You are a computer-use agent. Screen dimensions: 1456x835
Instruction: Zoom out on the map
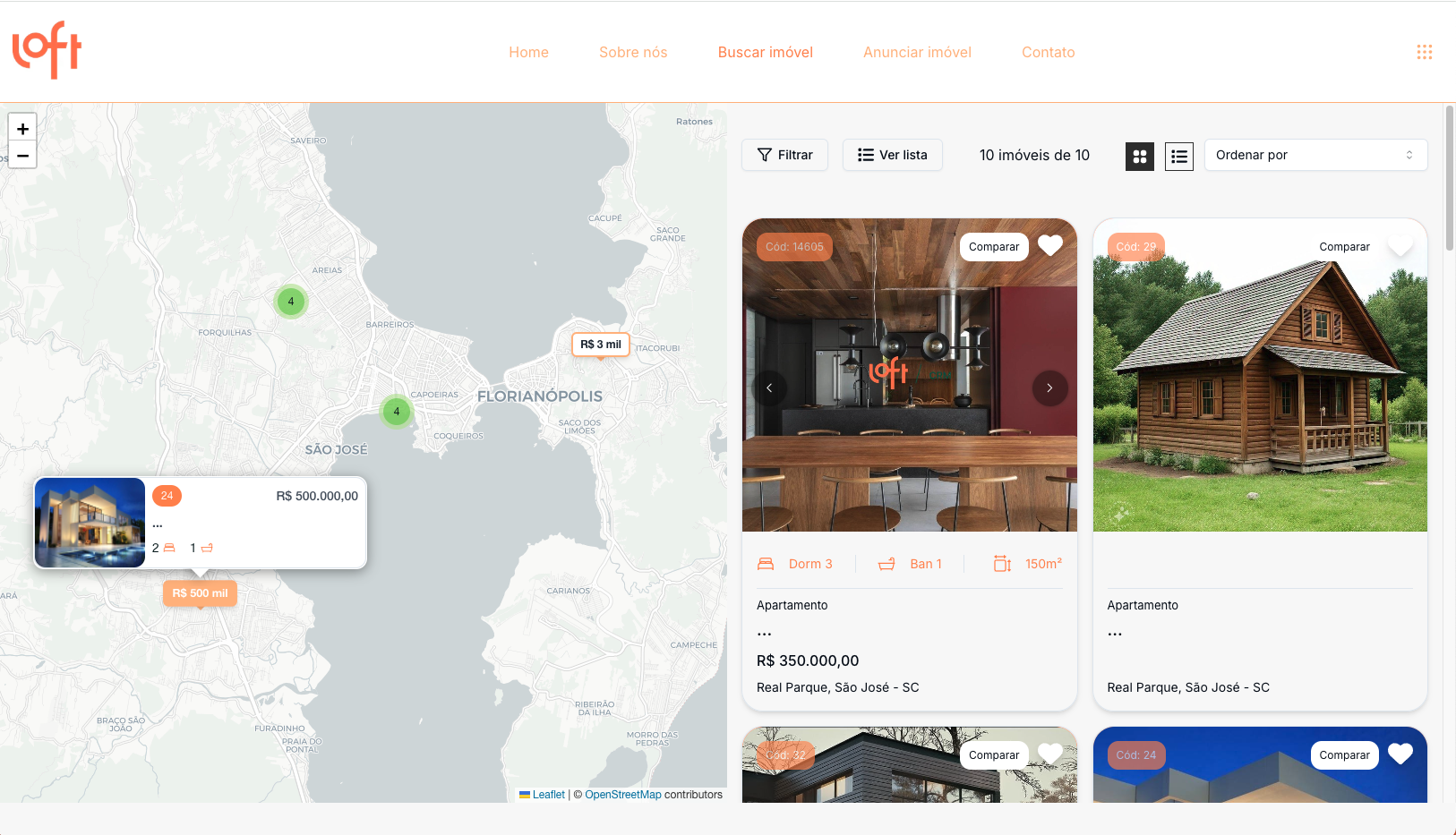[22, 156]
